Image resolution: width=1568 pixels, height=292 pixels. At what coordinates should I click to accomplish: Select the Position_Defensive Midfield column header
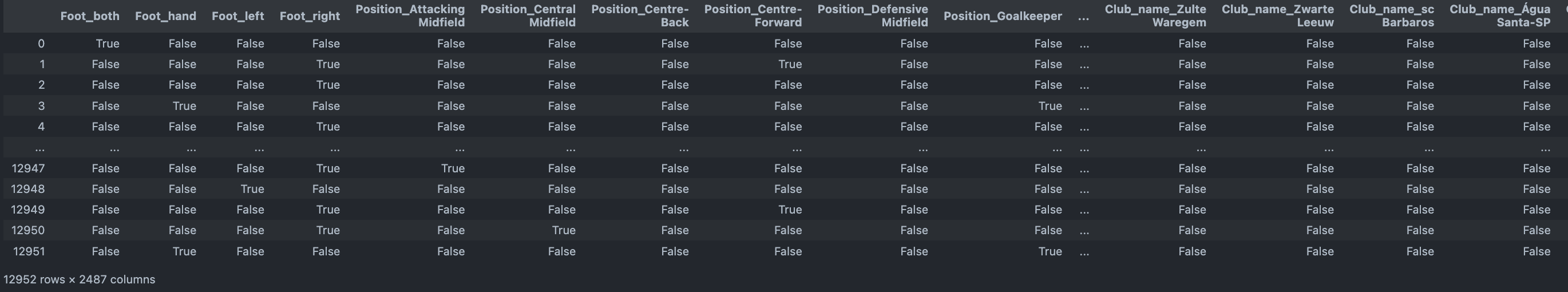(872, 16)
